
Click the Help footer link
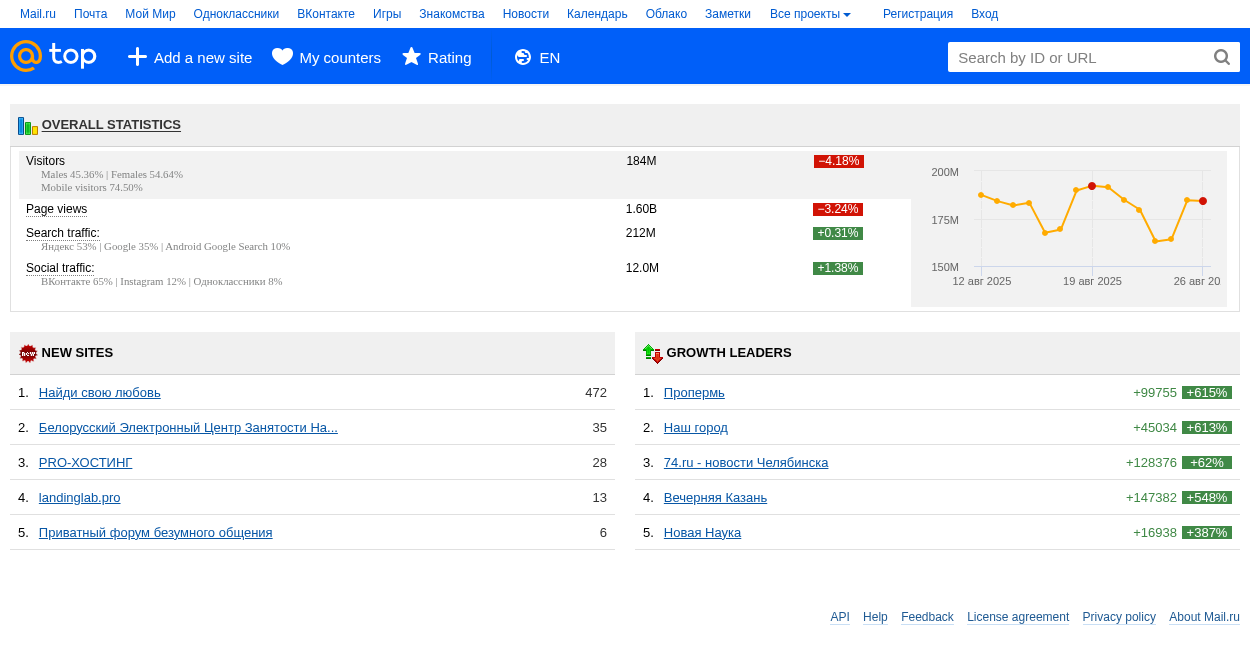(x=875, y=617)
